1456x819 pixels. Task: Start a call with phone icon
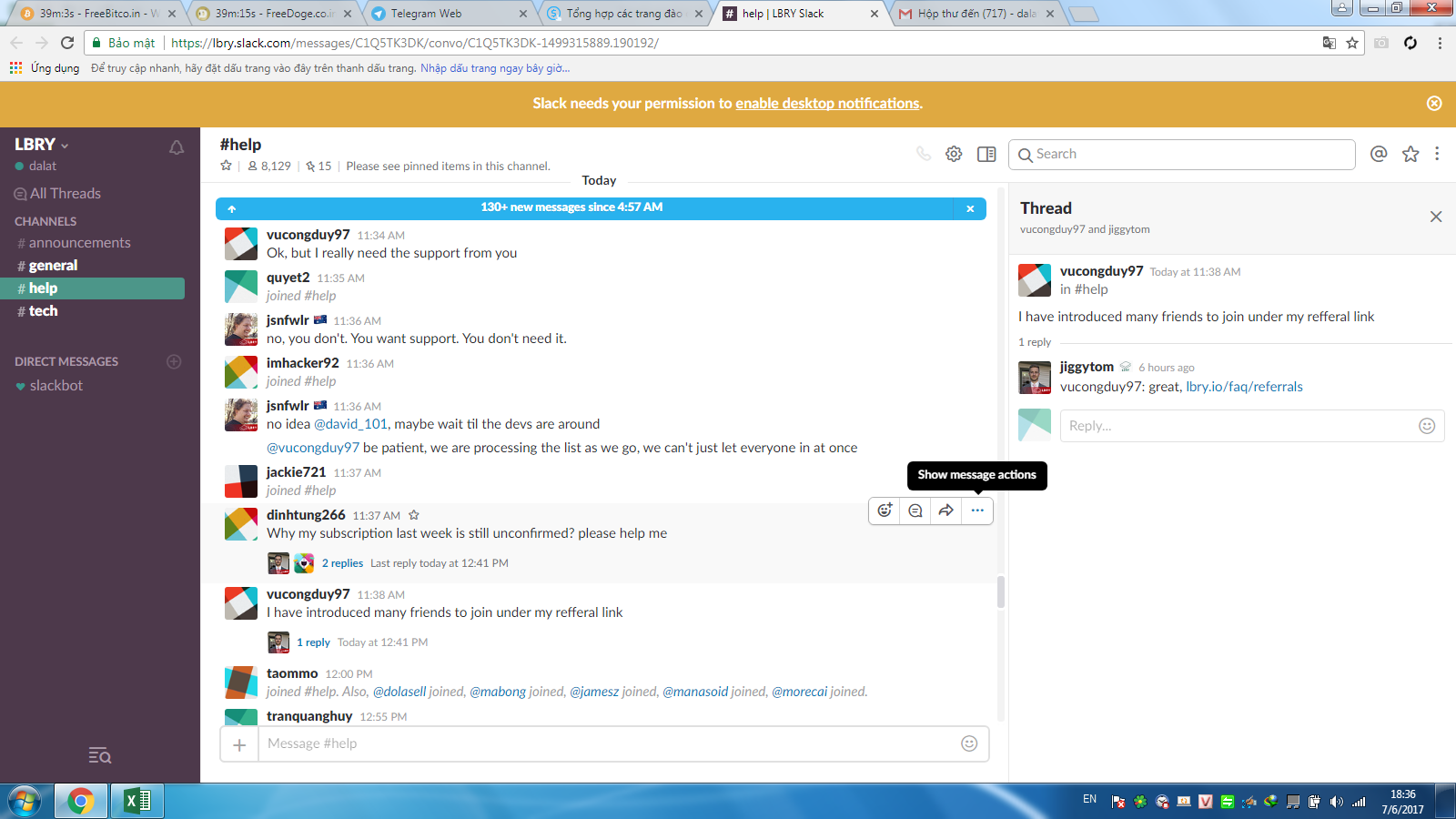click(924, 154)
